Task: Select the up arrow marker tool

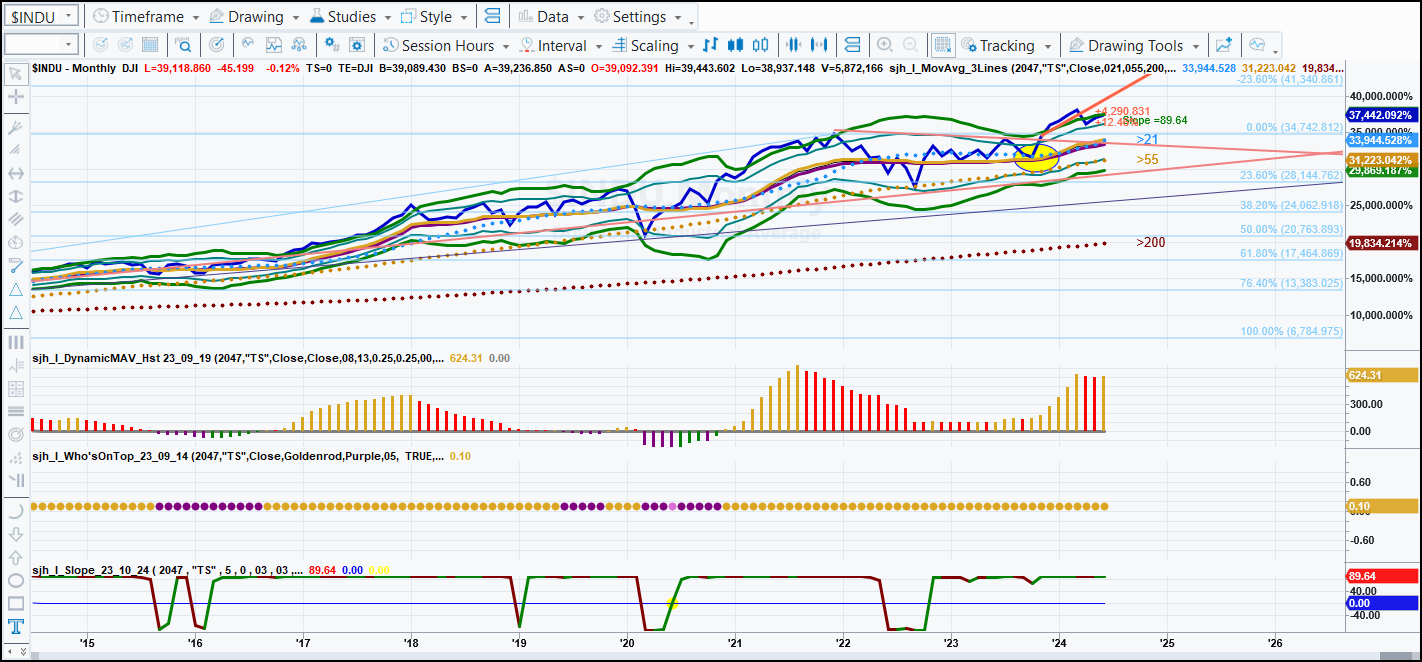Action: pos(15,557)
